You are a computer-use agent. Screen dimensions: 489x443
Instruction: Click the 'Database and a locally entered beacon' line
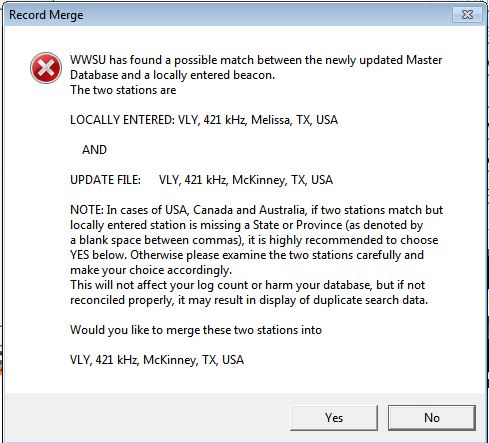pyautogui.click(x=172, y=75)
